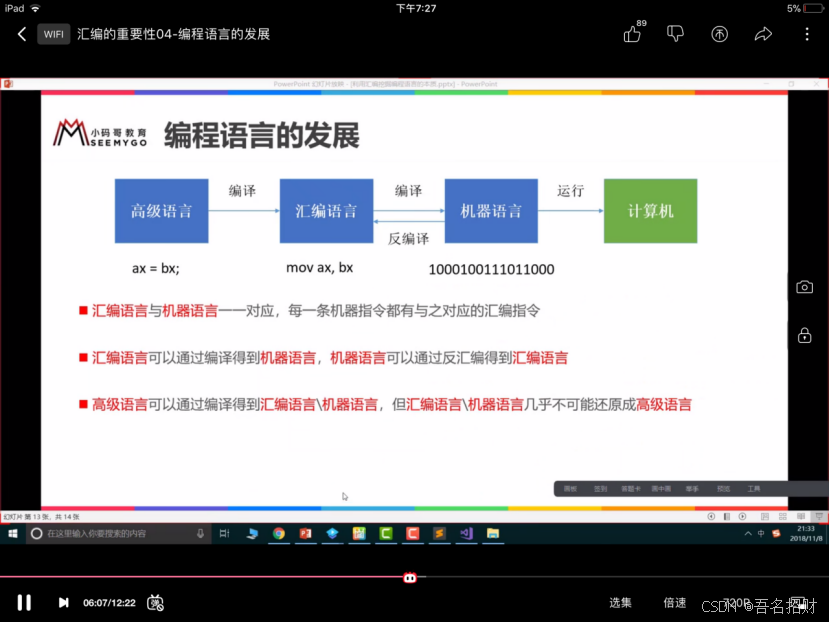Go to next slide in PowerPoint status bar
The image size is (830, 623).
(x=743, y=517)
